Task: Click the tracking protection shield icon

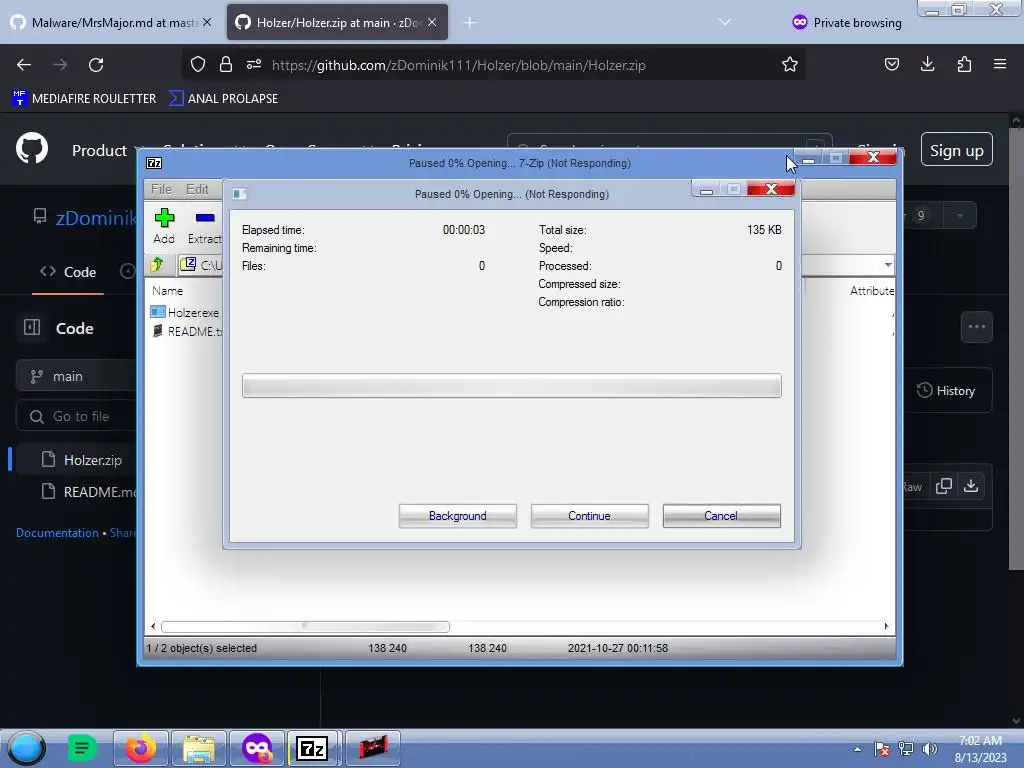Action: click(198, 65)
